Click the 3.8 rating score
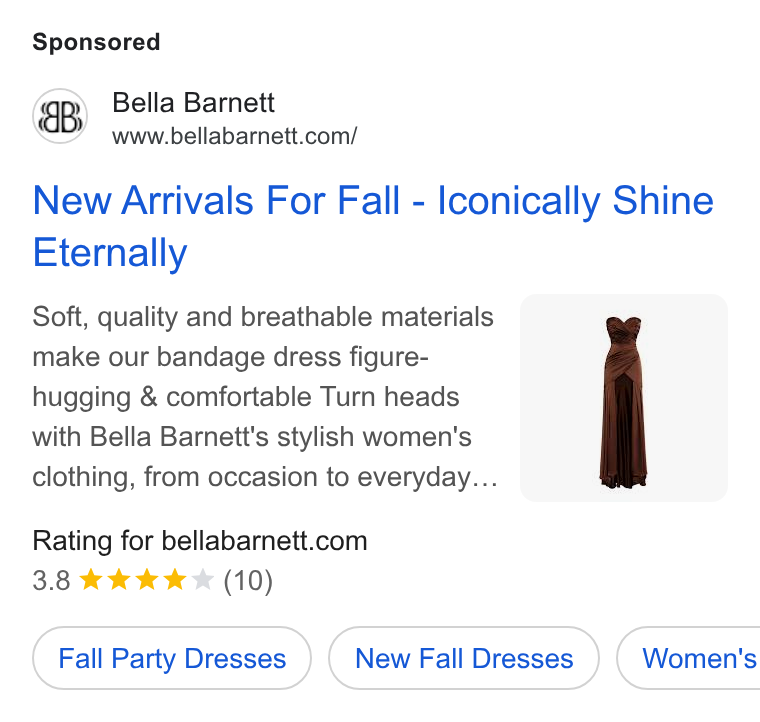 (x=51, y=581)
